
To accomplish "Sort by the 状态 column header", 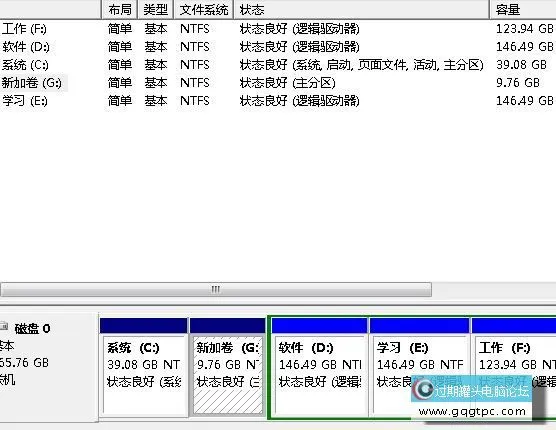I will 361,10.
